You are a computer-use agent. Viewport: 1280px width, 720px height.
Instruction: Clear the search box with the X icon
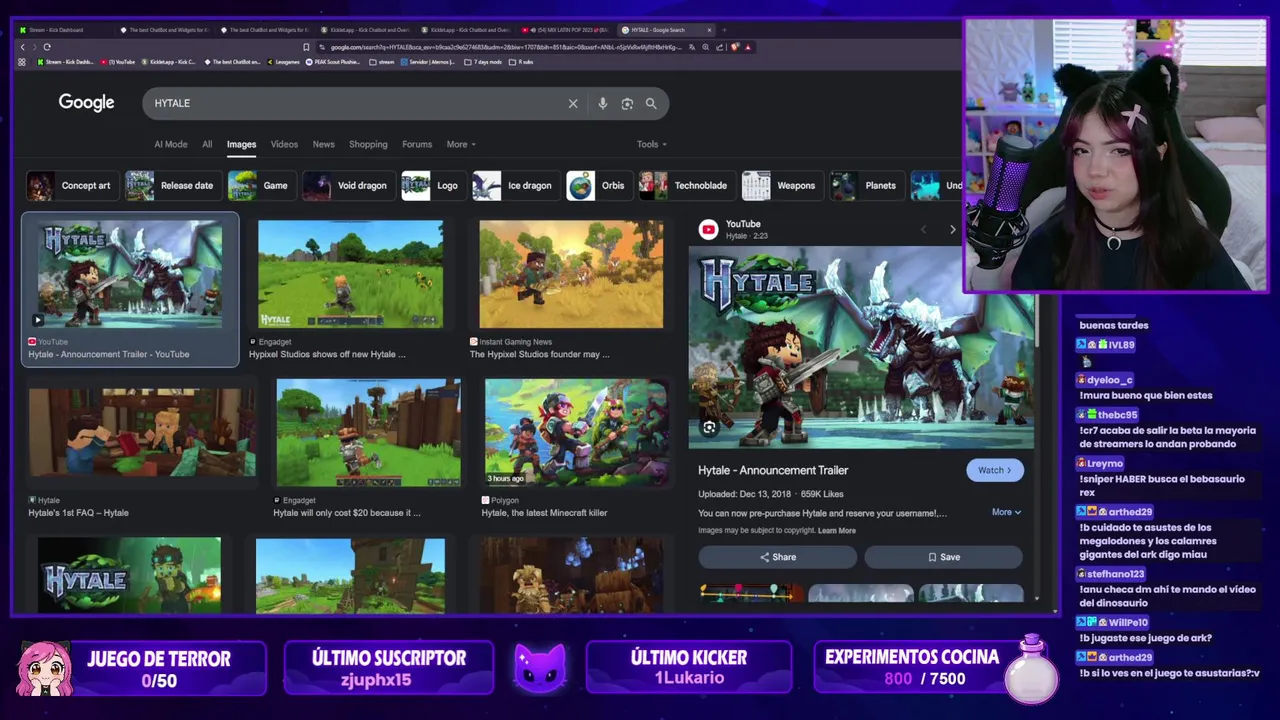pyautogui.click(x=573, y=103)
